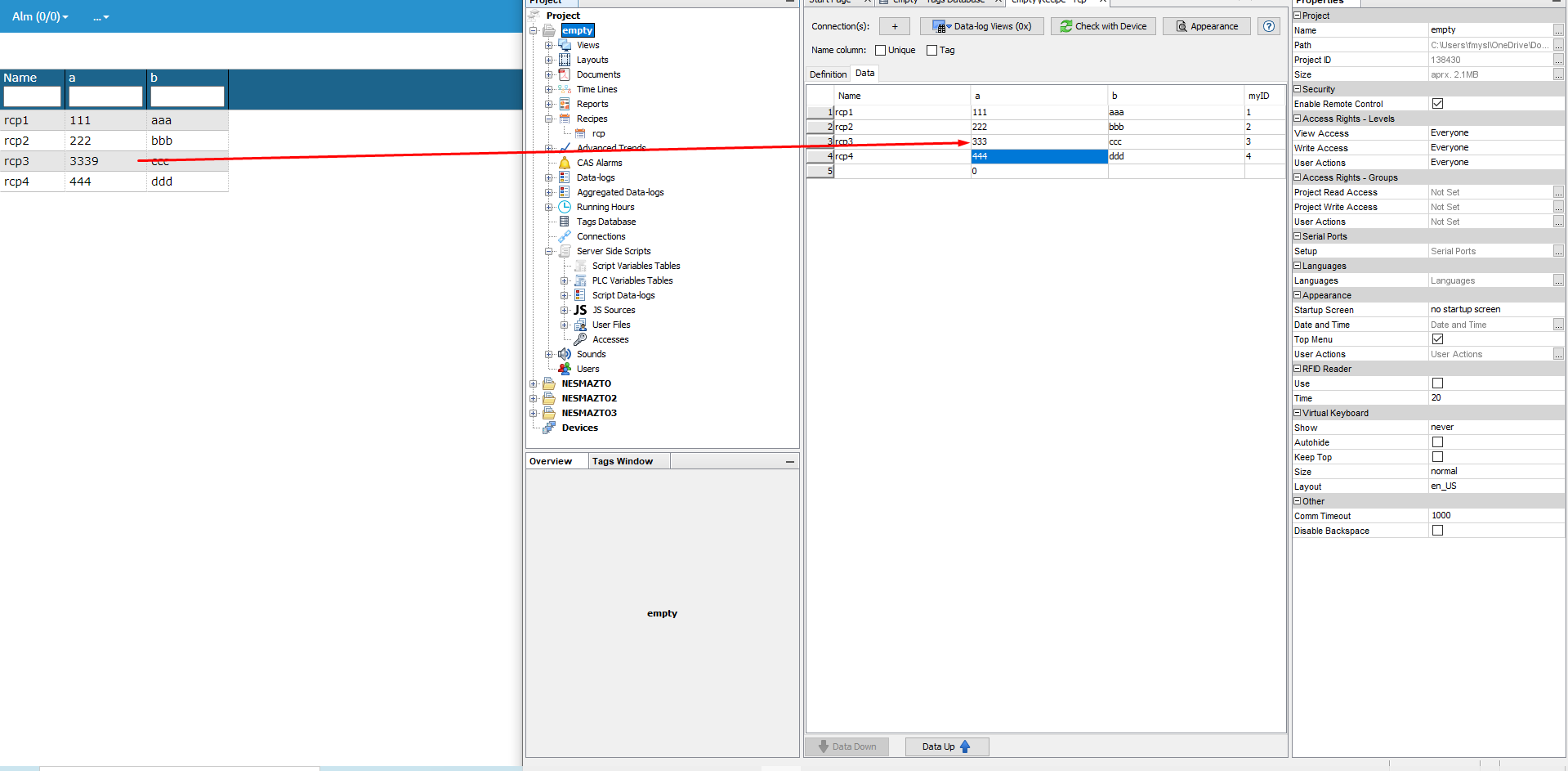Click the Connections link icon

(565, 236)
